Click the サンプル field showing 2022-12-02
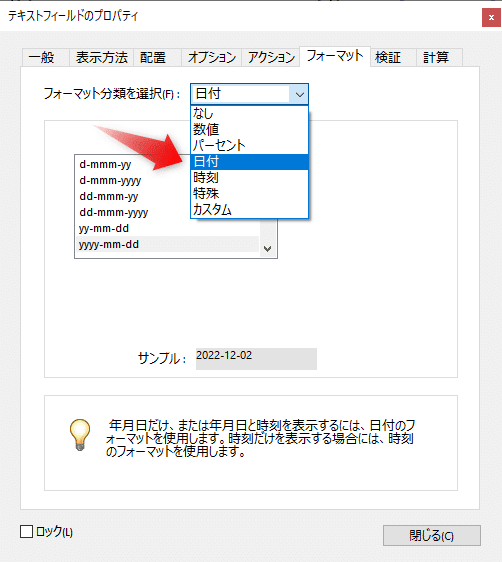The image size is (502, 562). point(256,358)
